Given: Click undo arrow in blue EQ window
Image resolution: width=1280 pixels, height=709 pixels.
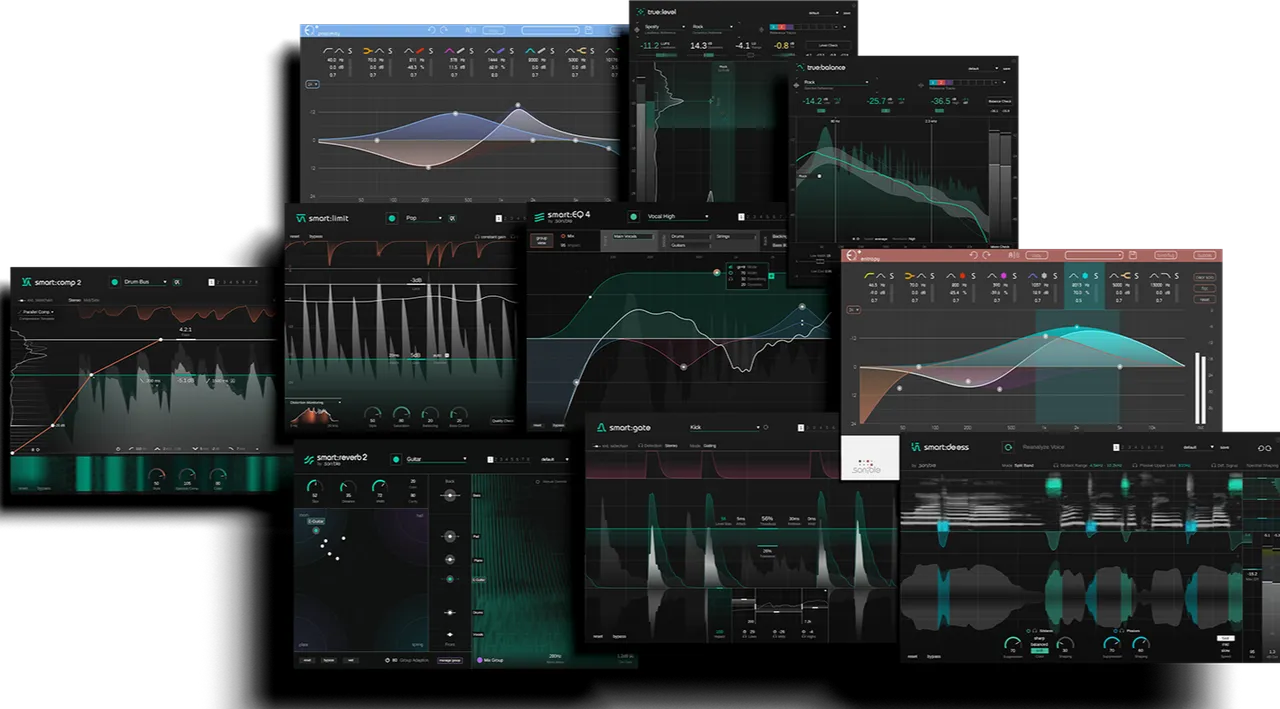Looking at the screenshot, I should pos(431,31).
